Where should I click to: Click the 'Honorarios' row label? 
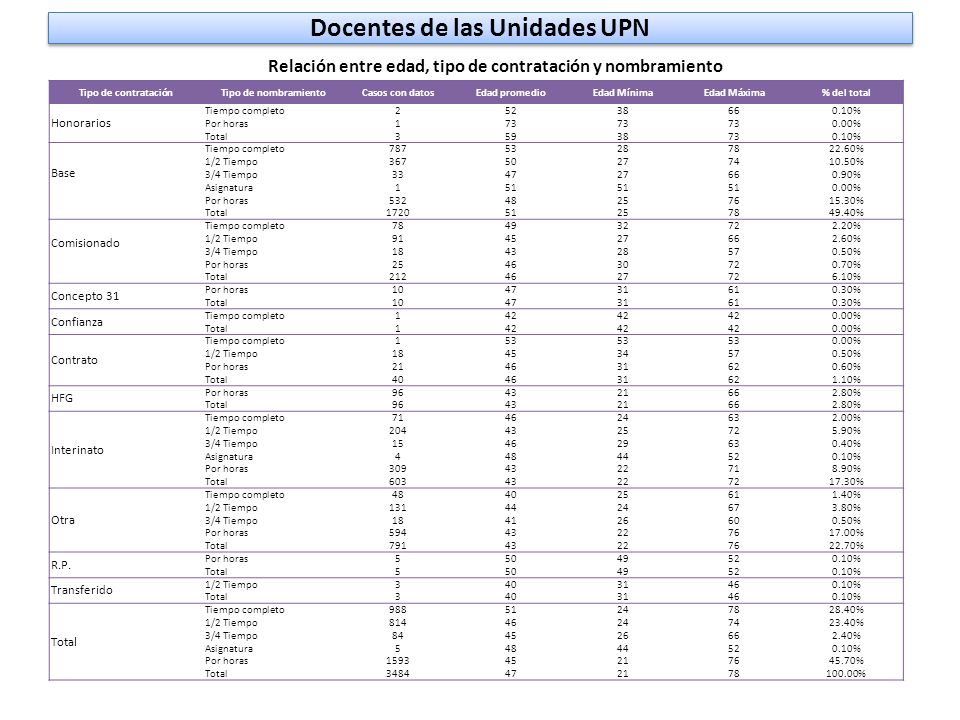(81, 123)
